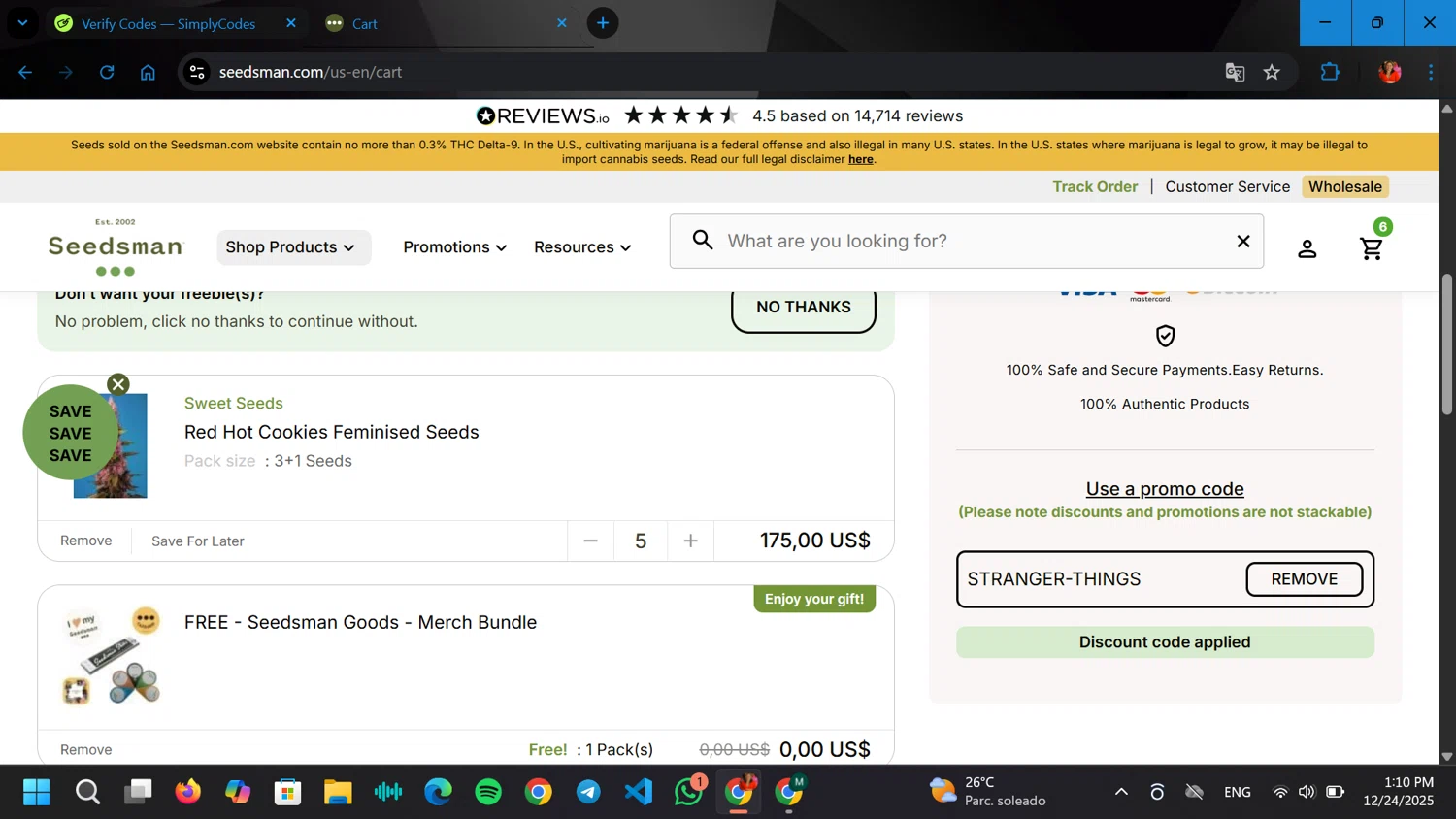
Task: Open the clock and calendar
Action: tap(1398, 792)
